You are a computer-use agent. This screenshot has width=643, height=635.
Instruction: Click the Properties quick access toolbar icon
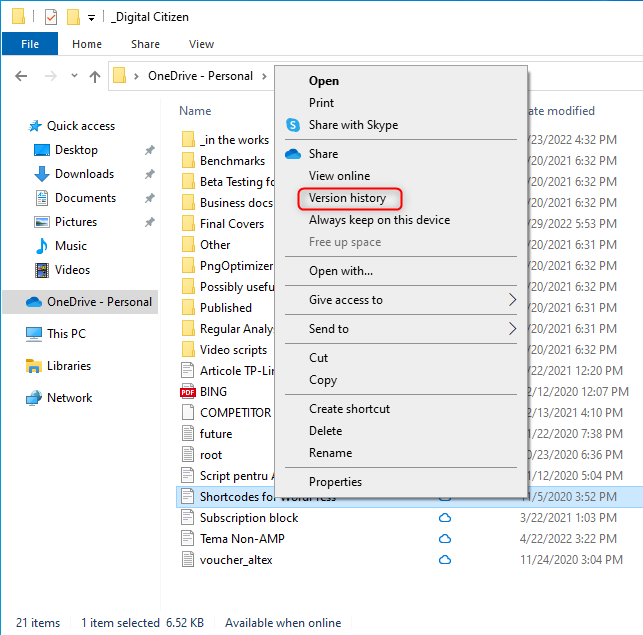coord(51,17)
